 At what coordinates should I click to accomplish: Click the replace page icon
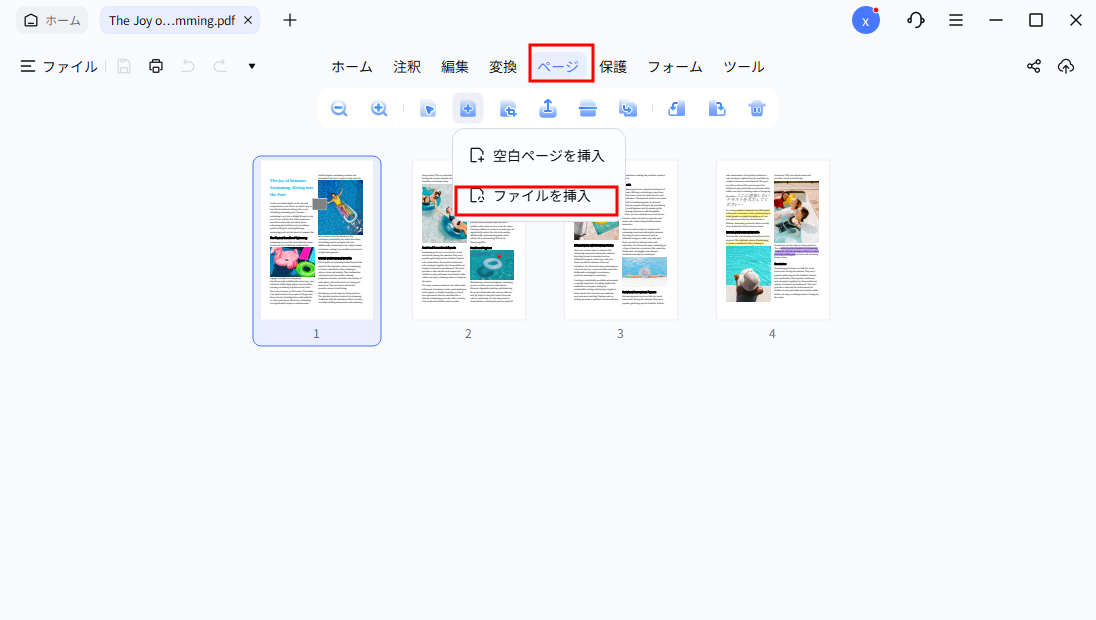(628, 109)
